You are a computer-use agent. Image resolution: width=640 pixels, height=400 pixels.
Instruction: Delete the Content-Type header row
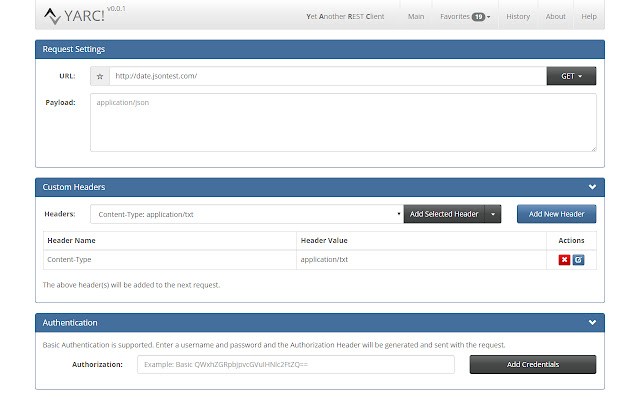(x=565, y=260)
